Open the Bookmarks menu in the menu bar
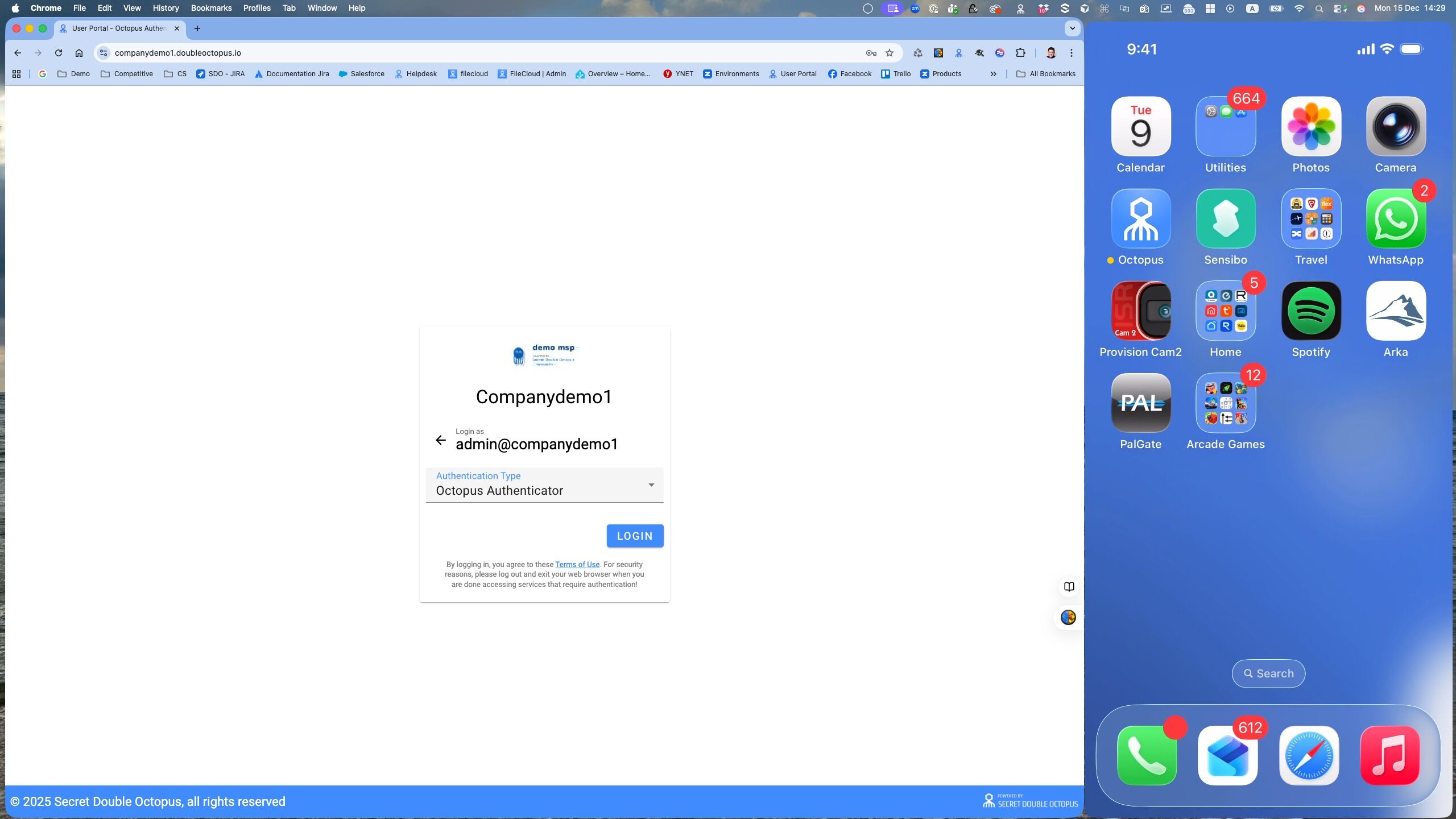The width and height of the screenshot is (1456, 819). click(211, 8)
